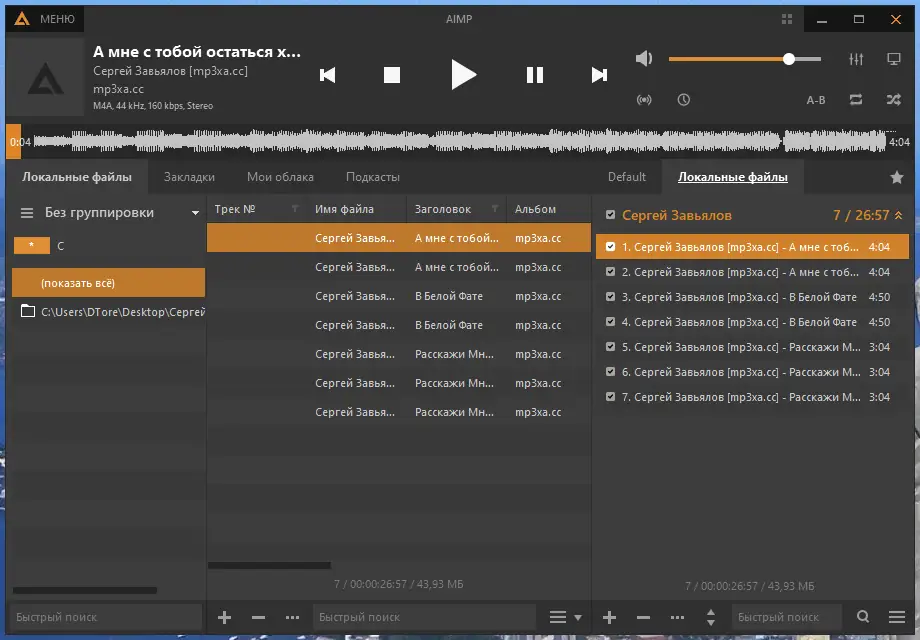This screenshot has height=640, width=920.
Task: Select the underlined Локальные файлы playlist tab
Action: [733, 177]
